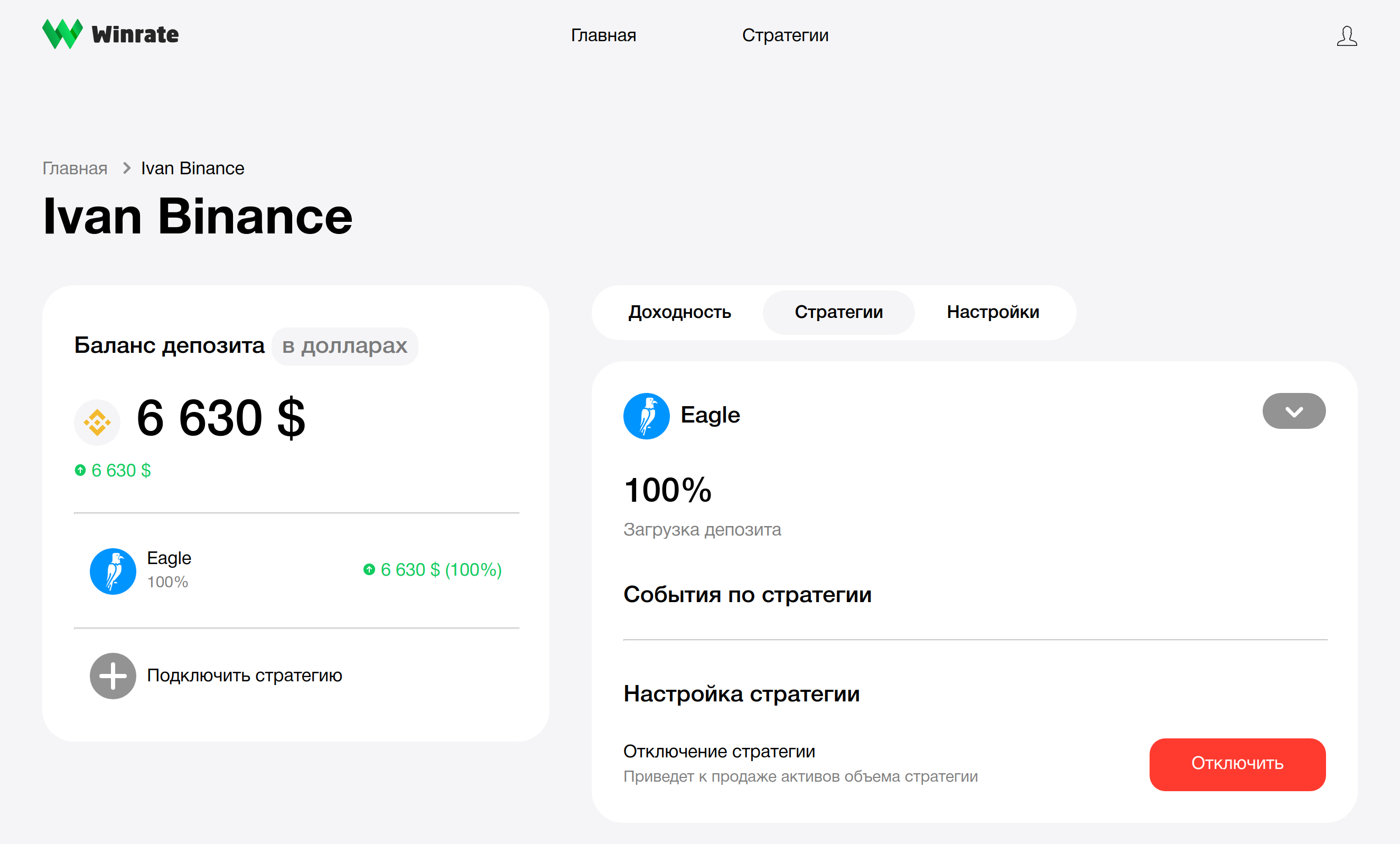This screenshot has height=844, width=1400.
Task: Click the green arrow icon next to 6 630 $
Action: click(80, 470)
